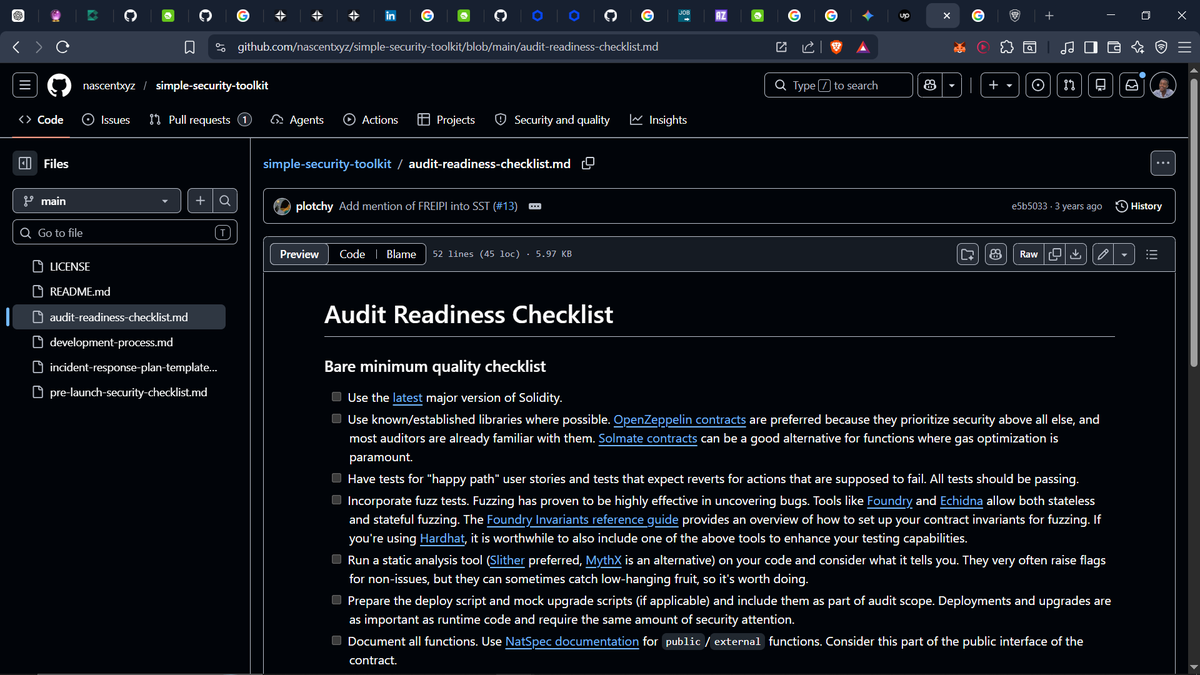
Task: Add a file with the plus button in Files panel
Action: coord(201,201)
